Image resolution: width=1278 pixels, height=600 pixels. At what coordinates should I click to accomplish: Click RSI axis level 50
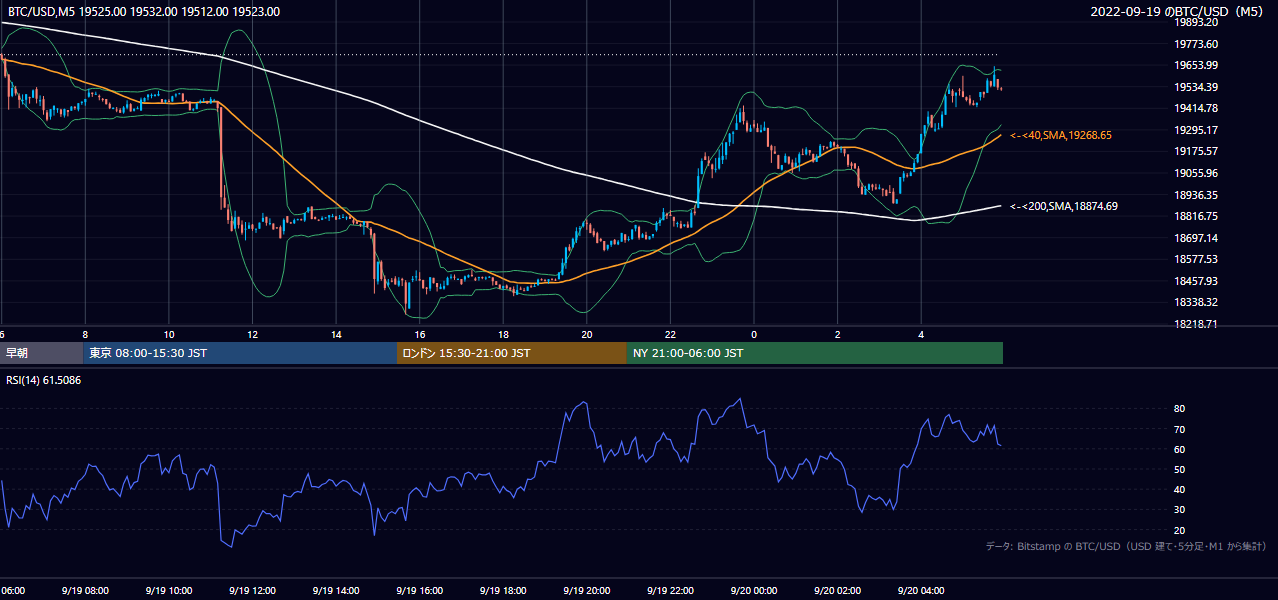[x=1180, y=469]
